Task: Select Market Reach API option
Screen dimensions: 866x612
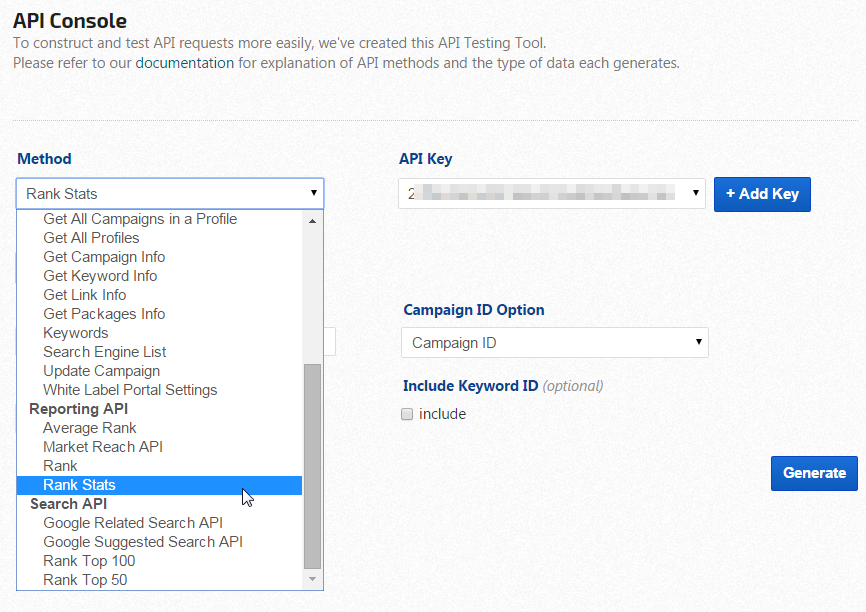Action: tap(103, 447)
